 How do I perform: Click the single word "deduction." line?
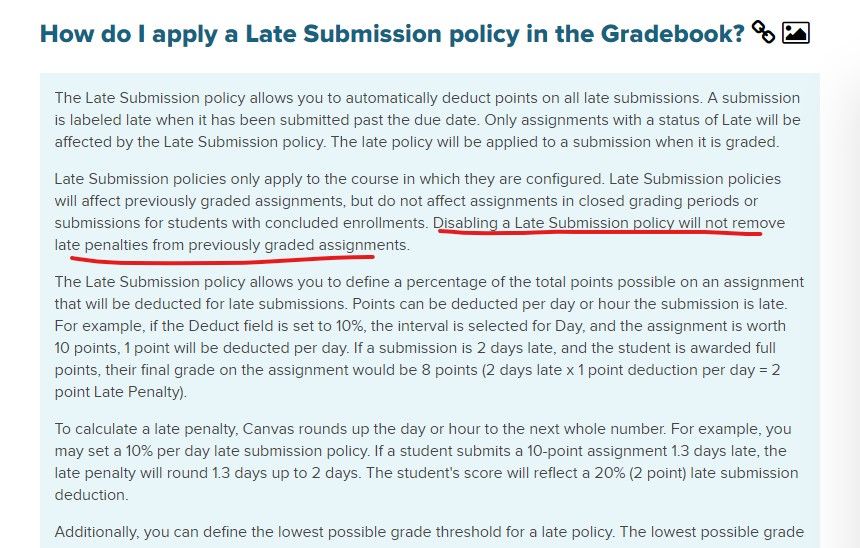click(92, 495)
